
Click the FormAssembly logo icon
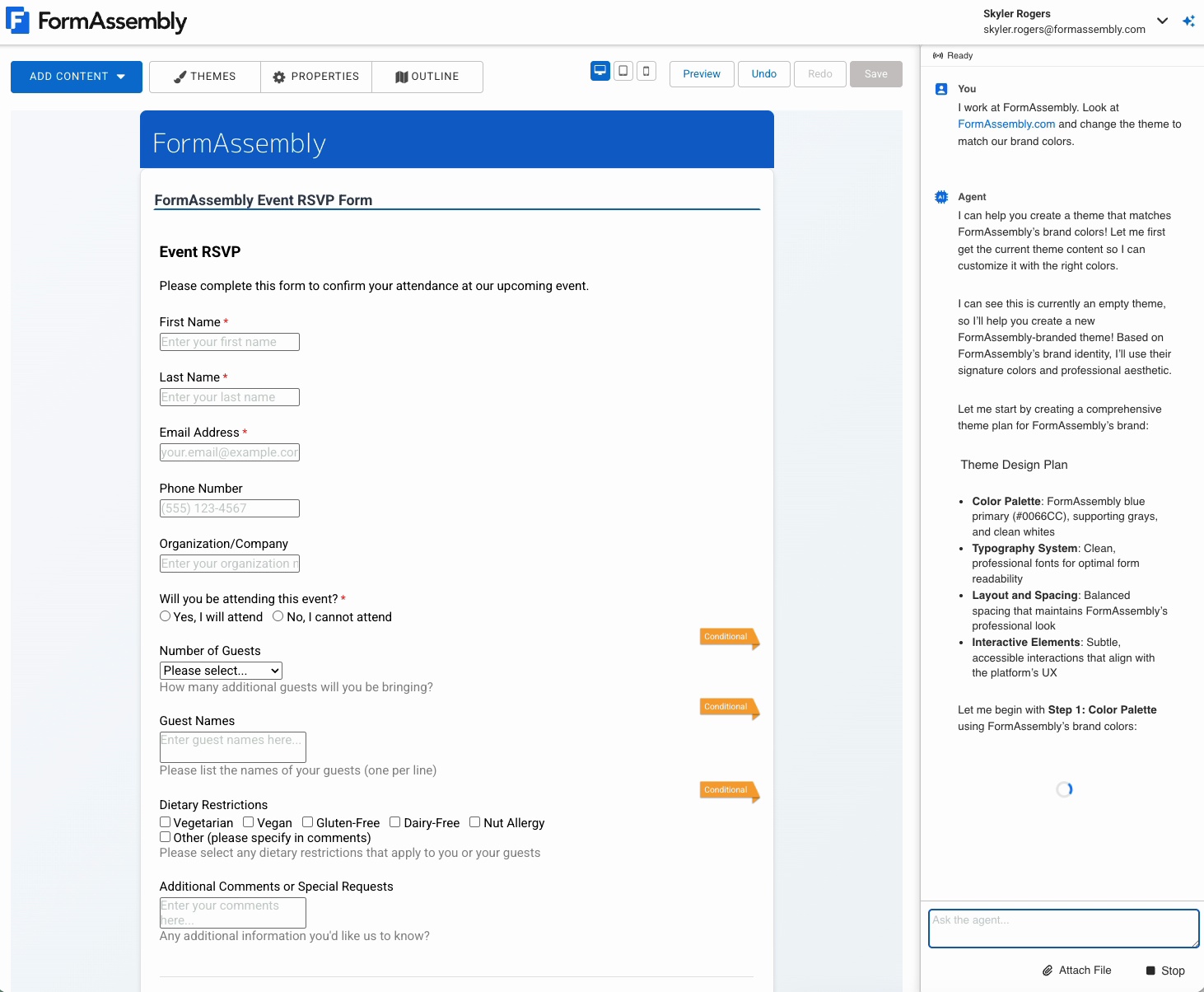17,21
